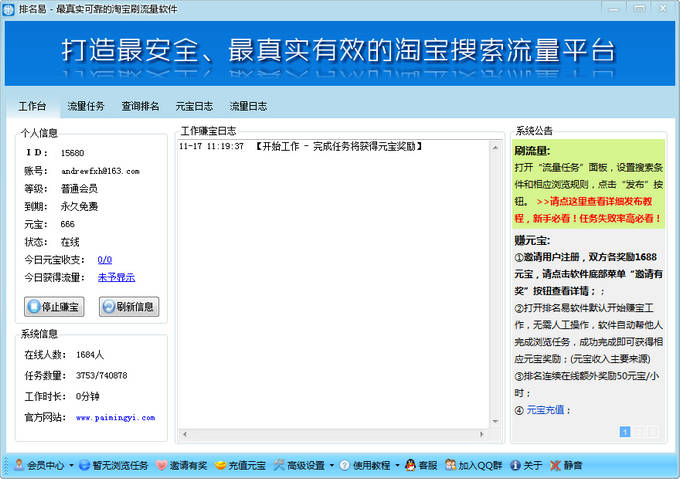Expand the 会员中心 dropdown arrow

pyautogui.click(x=71, y=466)
